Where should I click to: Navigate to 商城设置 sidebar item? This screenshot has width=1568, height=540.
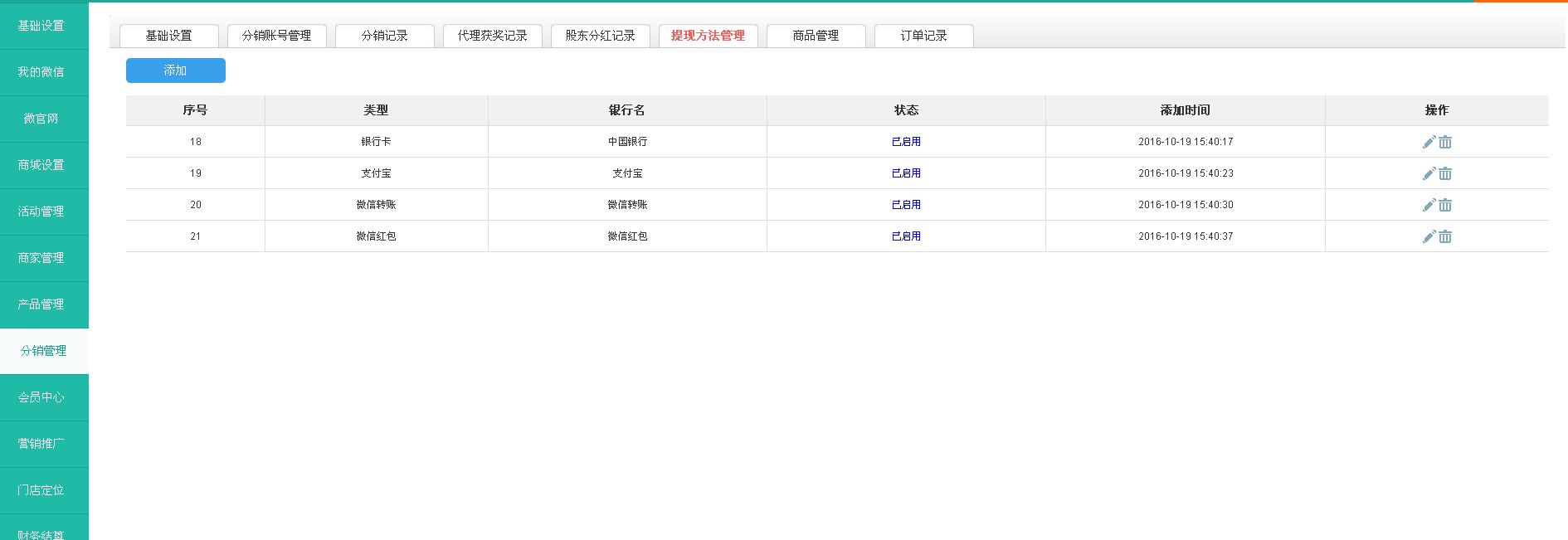tap(41, 165)
